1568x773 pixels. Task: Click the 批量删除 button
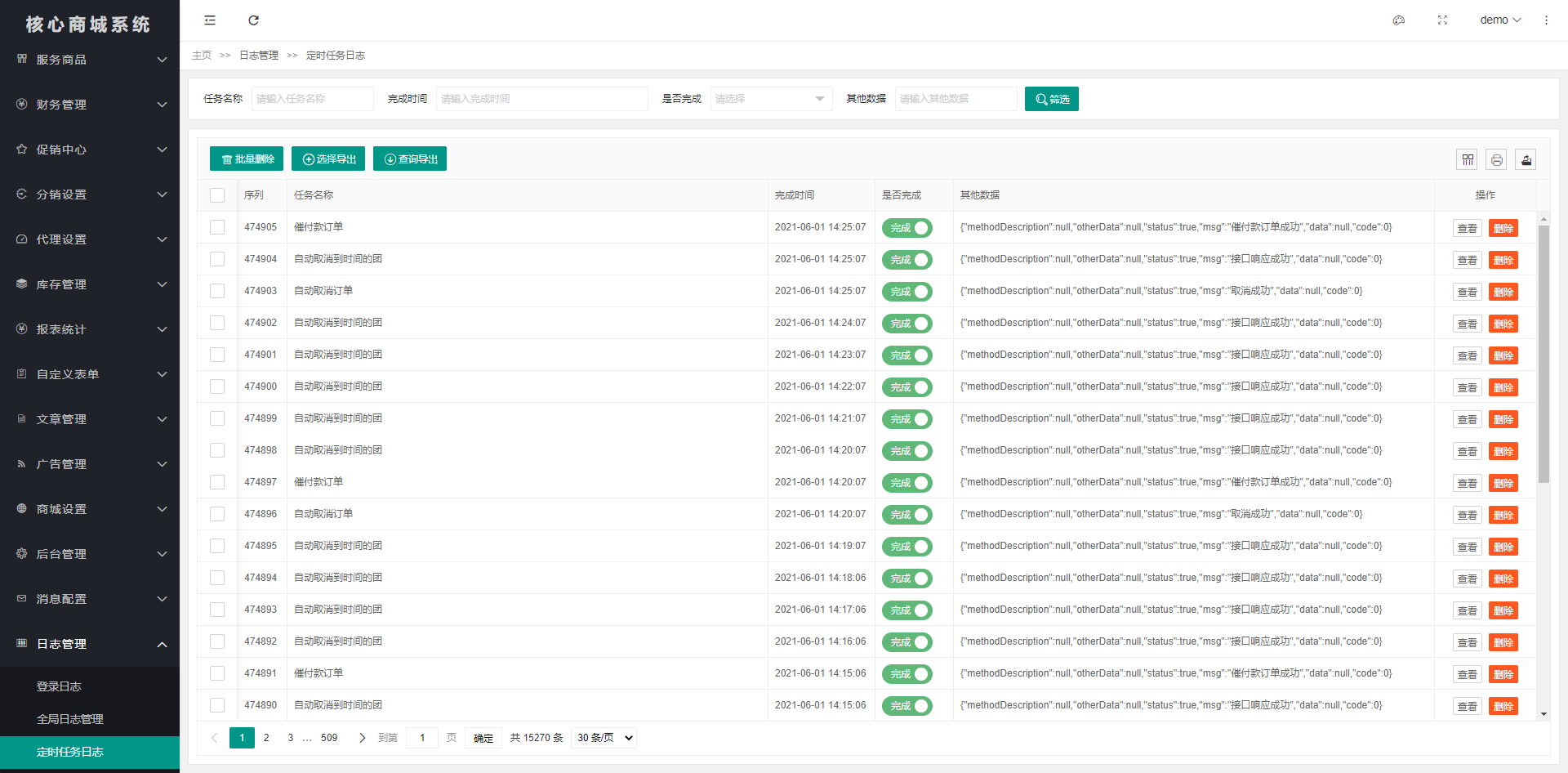247,159
